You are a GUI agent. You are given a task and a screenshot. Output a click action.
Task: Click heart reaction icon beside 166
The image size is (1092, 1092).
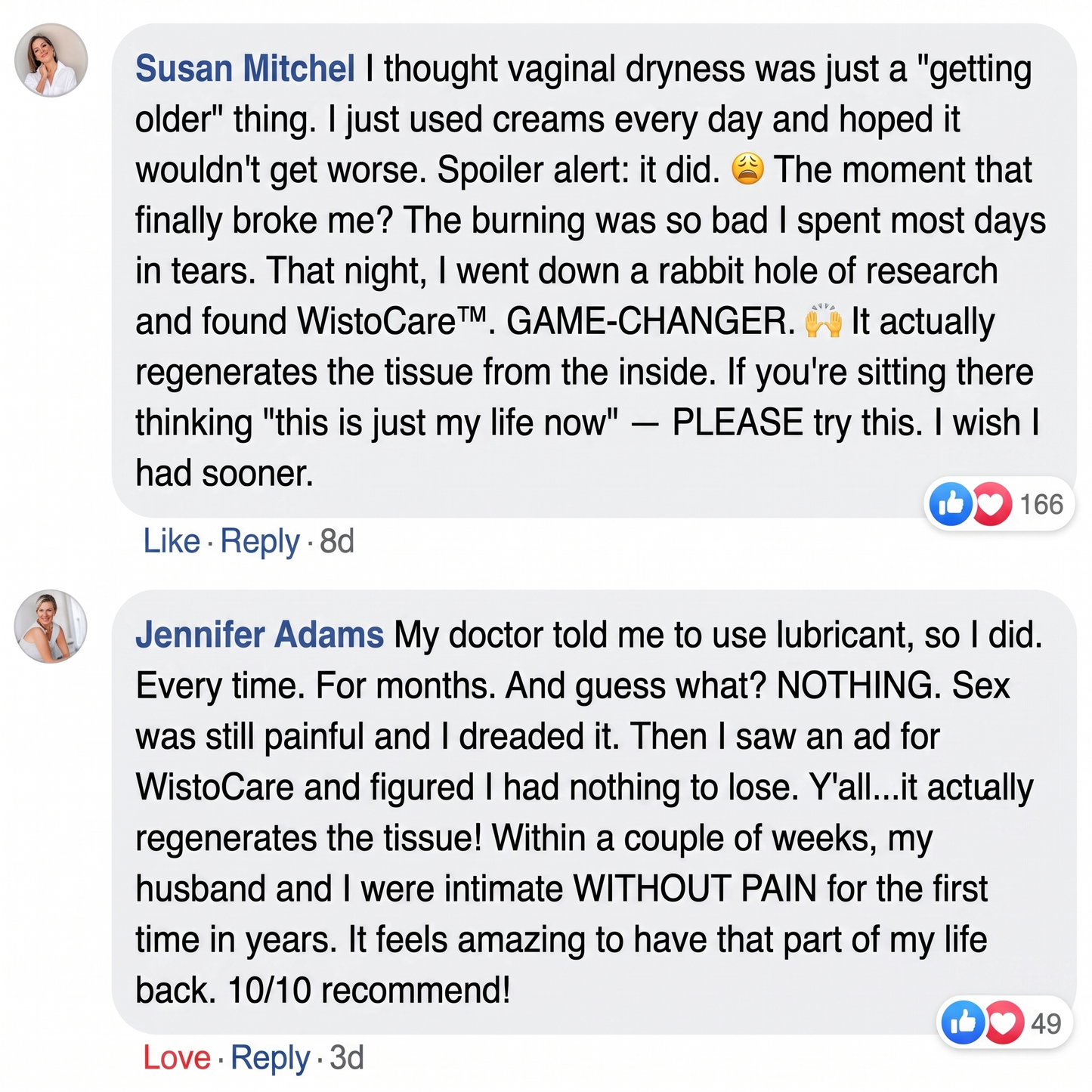click(x=991, y=503)
